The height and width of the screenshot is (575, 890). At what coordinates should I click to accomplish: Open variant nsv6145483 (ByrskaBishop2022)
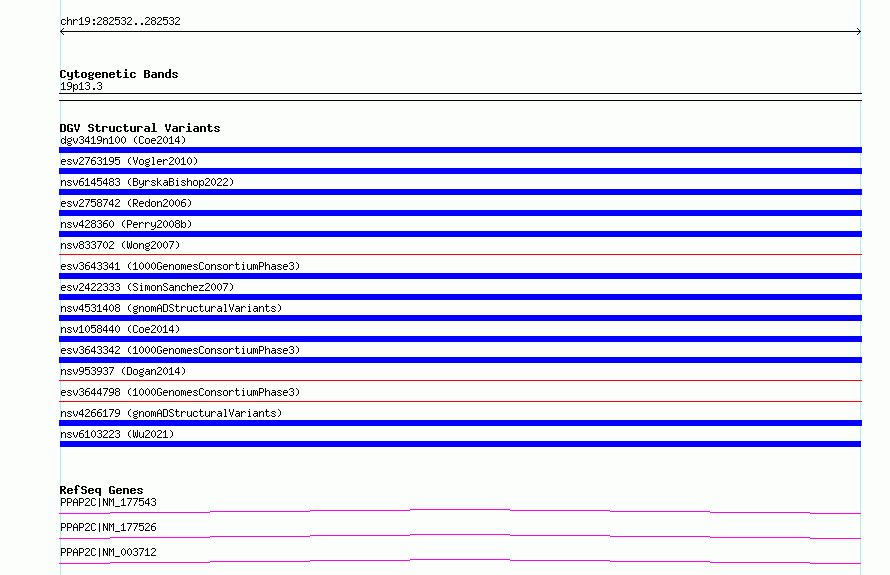147,182
